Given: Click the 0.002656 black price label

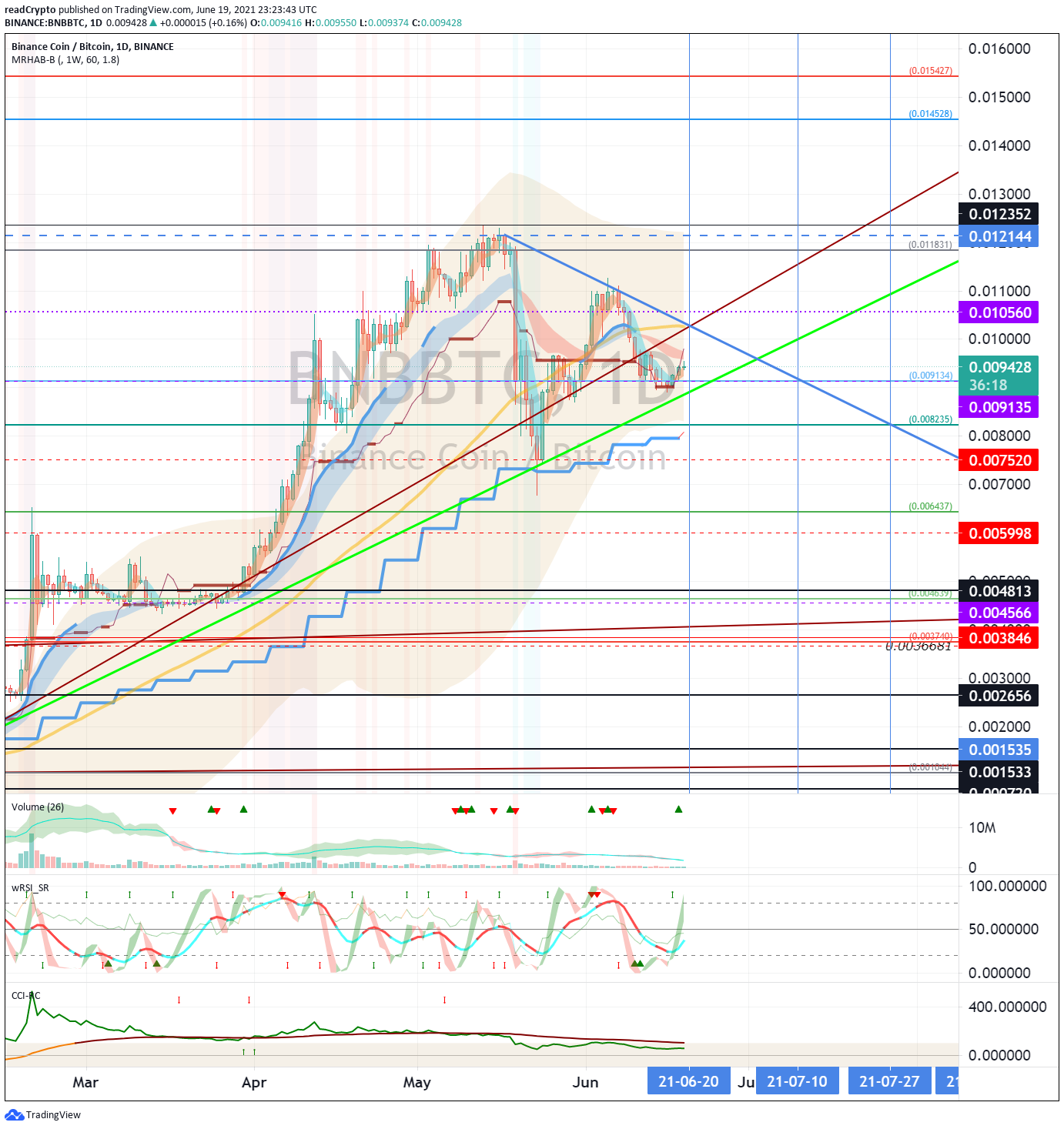Looking at the screenshot, I should (x=999, y=696).
